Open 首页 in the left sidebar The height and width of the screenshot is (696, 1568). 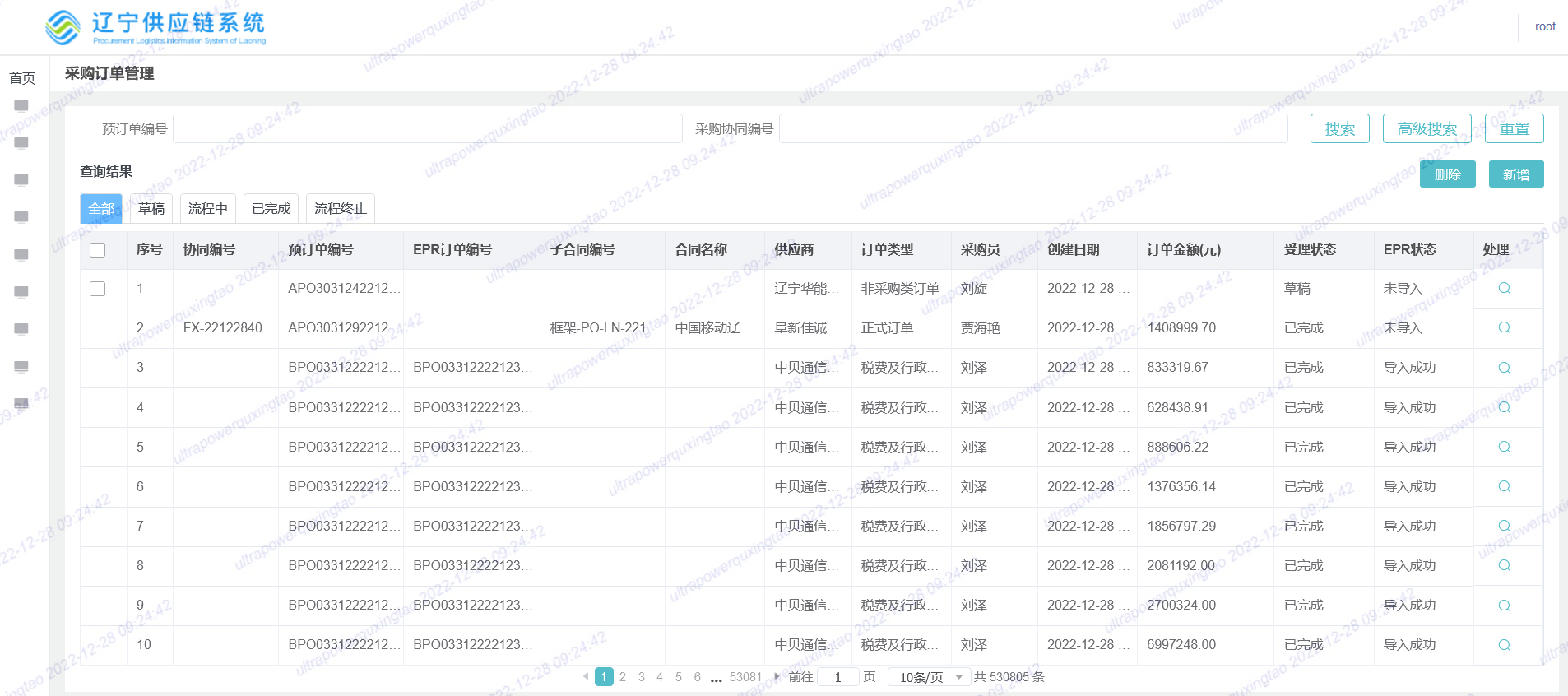click(22, 78)
